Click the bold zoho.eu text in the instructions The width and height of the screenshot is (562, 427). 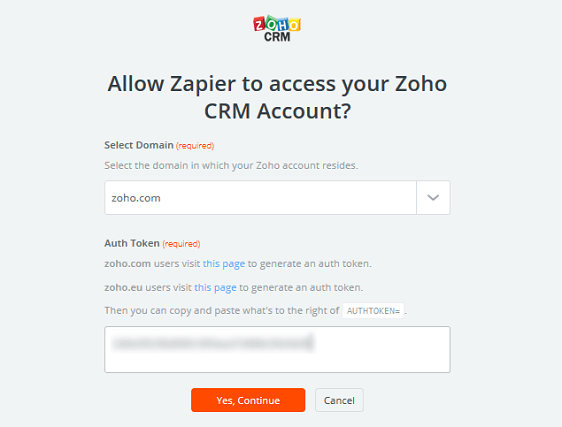tap(123, 288)
